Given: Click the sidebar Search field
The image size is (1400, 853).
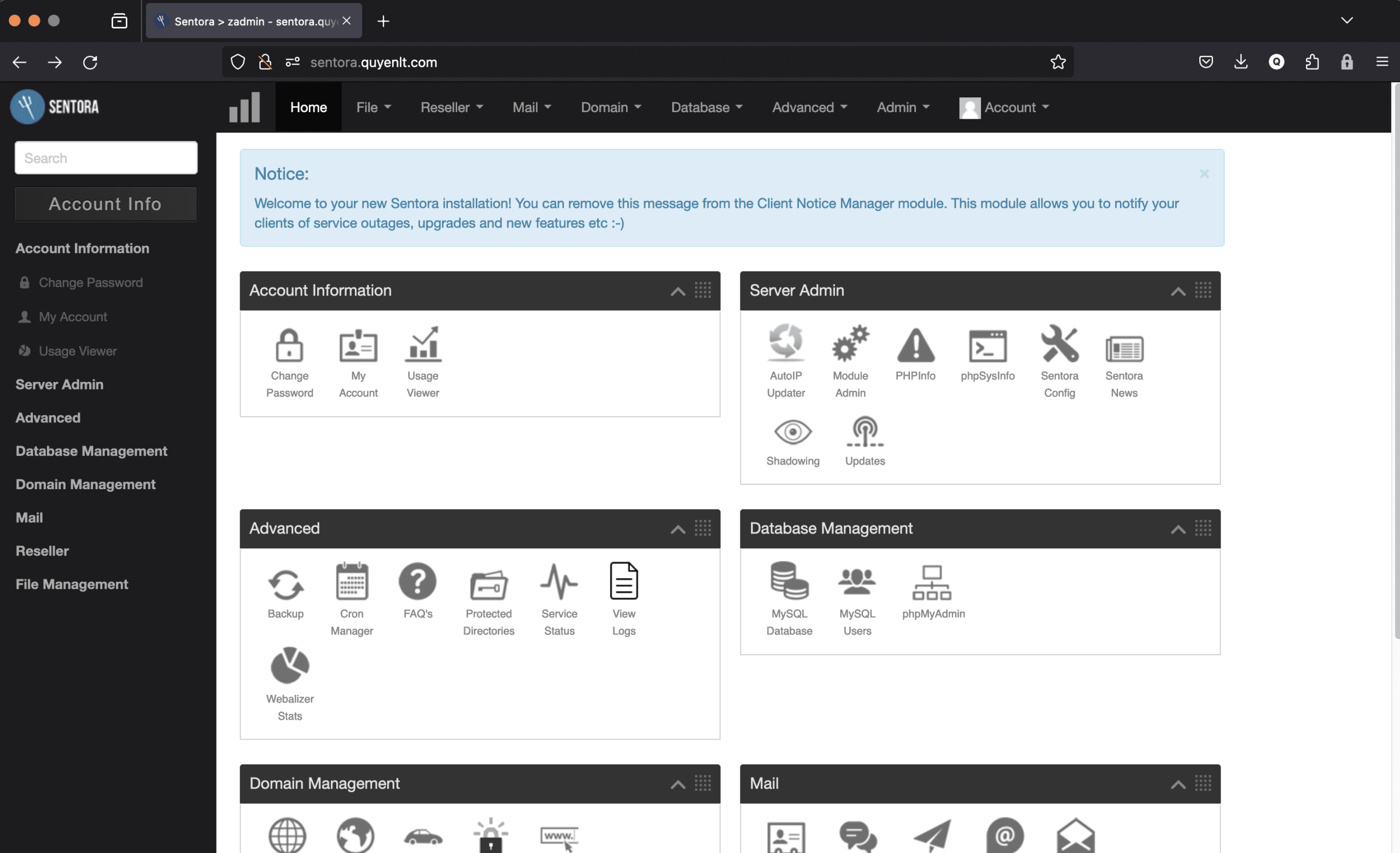Looking at the screenshot, I should pyautogui.click(x=106, y=158).
